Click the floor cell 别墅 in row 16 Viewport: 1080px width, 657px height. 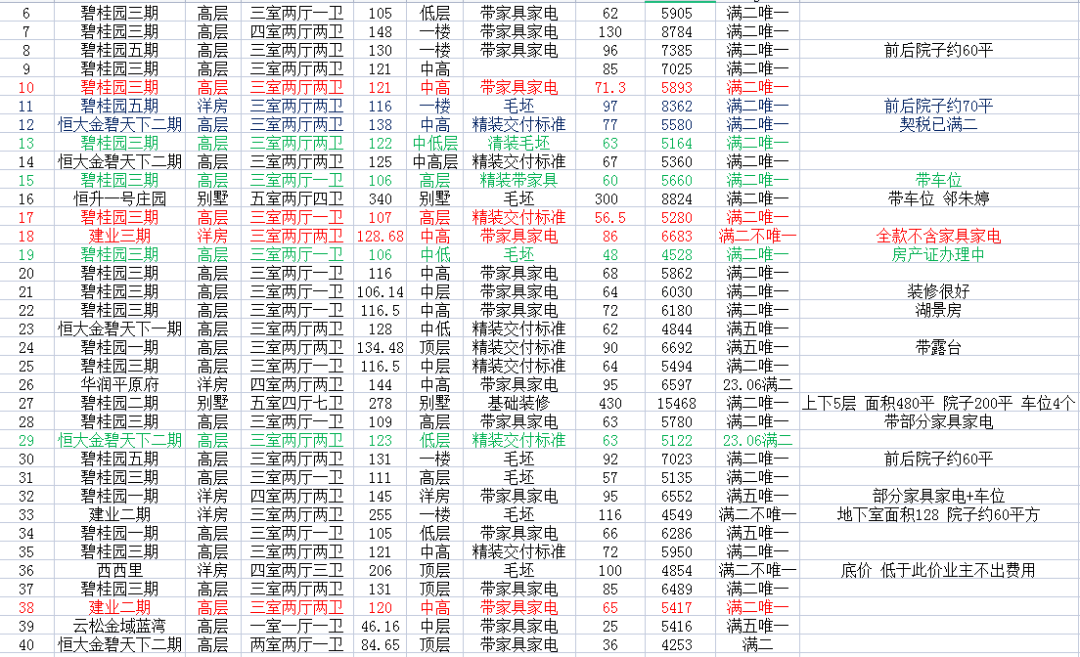[x=435, y=199]
